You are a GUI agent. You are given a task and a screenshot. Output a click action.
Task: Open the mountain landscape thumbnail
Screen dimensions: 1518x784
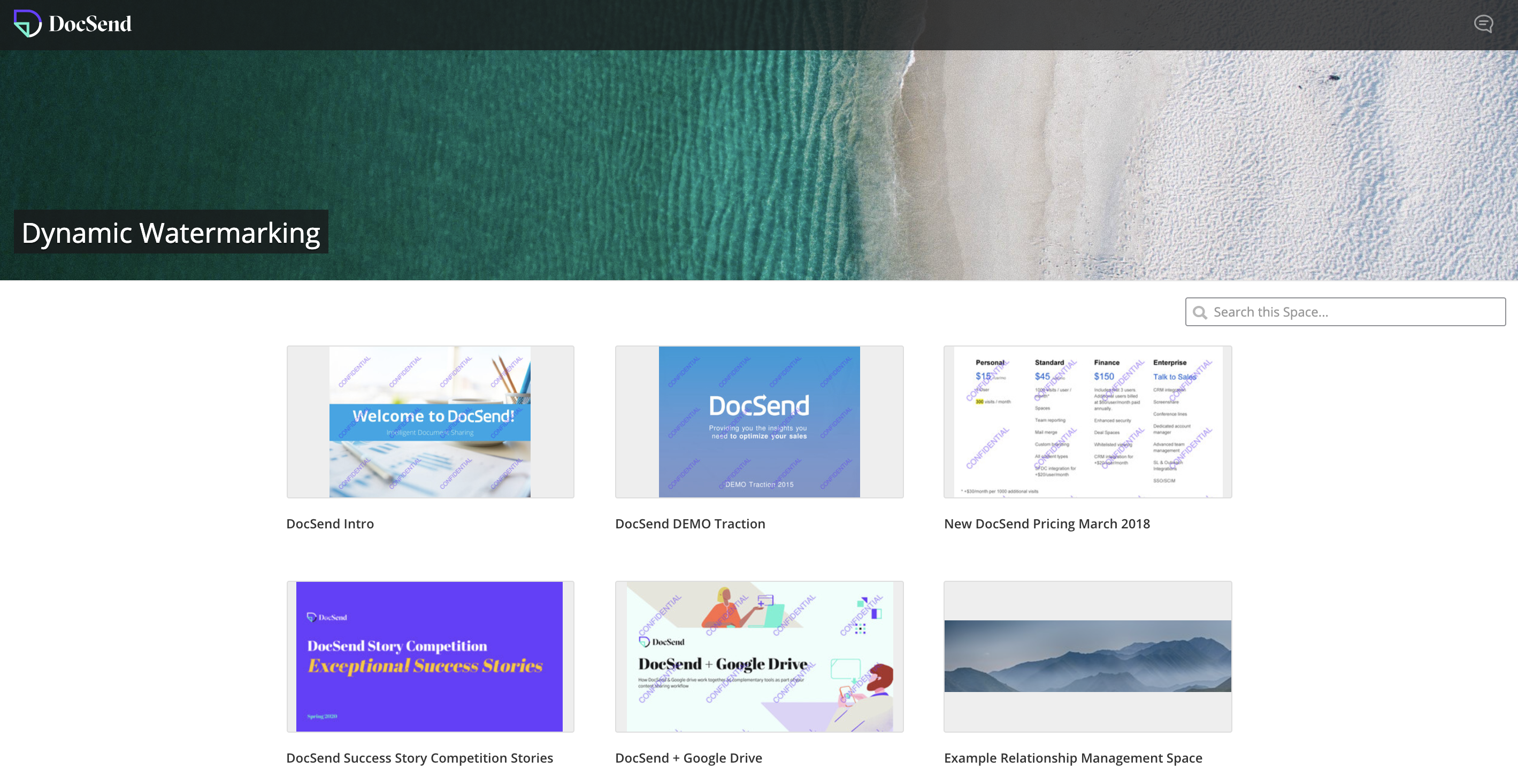(1087, 657)
